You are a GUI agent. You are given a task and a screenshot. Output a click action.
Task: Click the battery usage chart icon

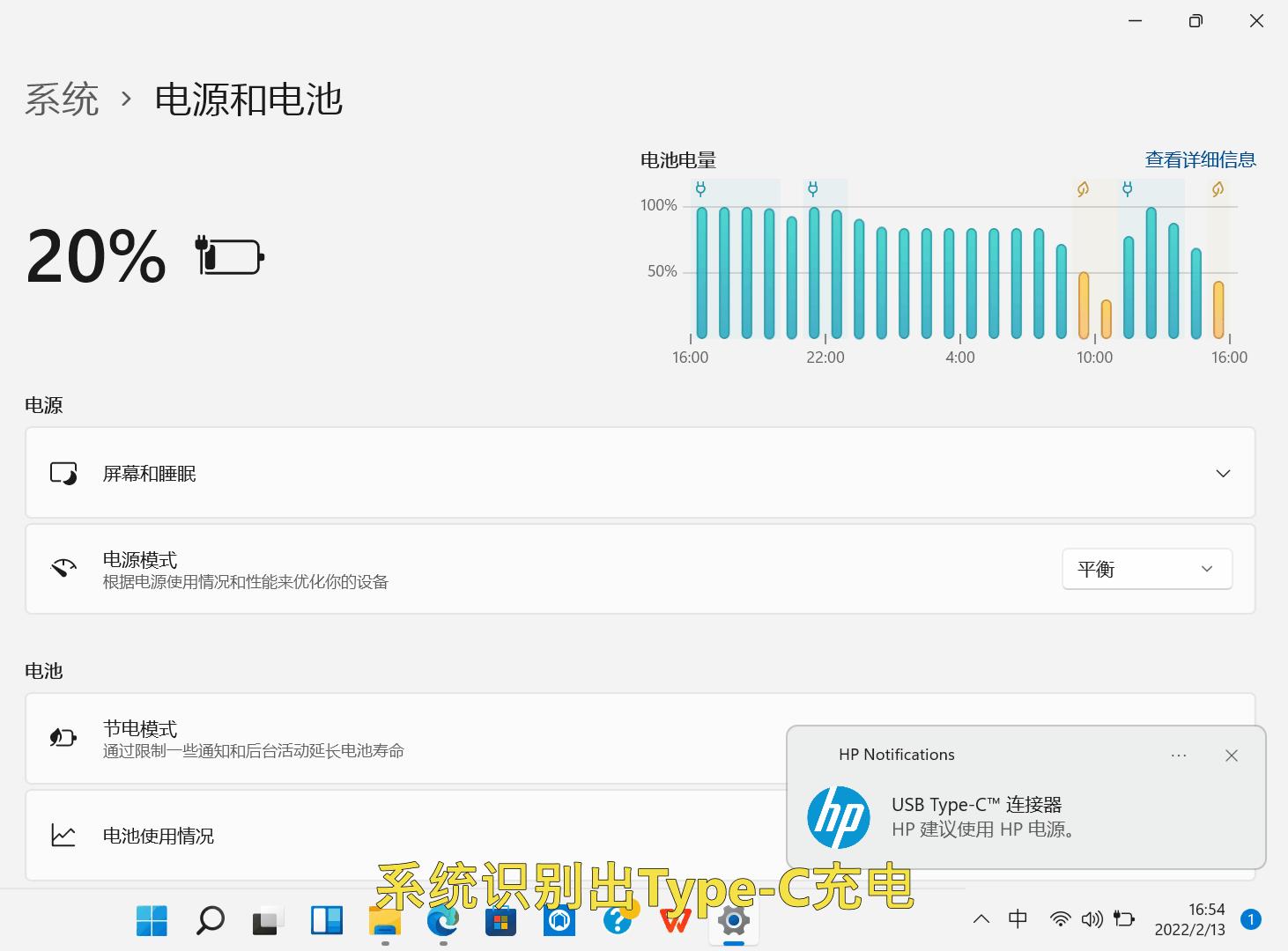point(63,835)
